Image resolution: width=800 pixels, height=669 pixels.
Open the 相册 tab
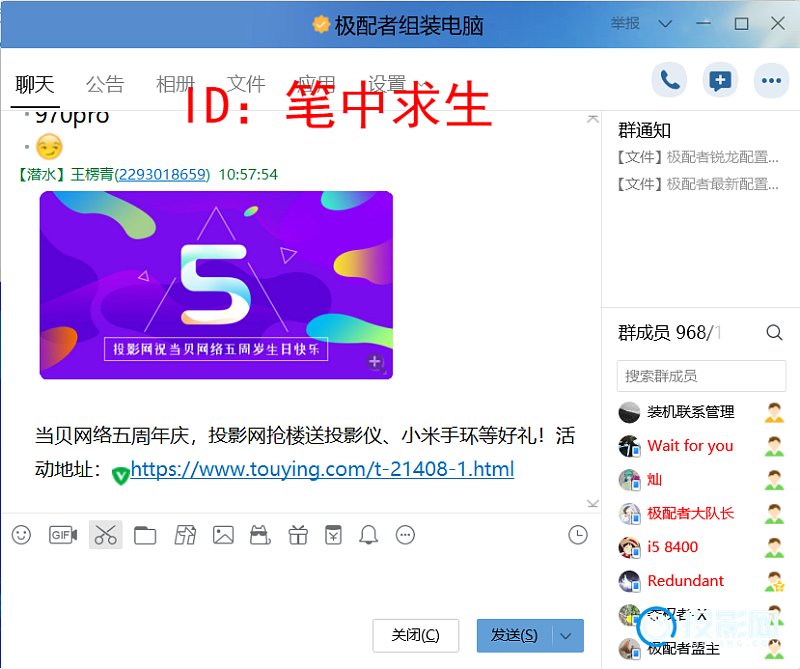click(175, 84)
